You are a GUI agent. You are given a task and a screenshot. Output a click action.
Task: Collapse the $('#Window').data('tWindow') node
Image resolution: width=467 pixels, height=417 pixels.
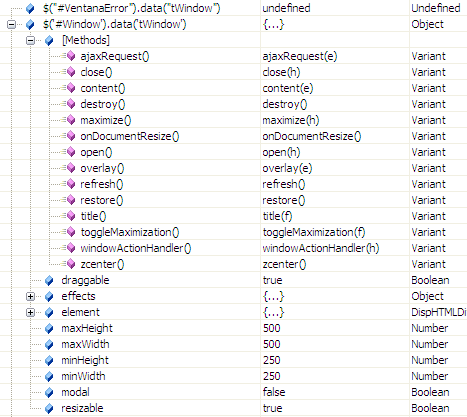coord(11,24)
